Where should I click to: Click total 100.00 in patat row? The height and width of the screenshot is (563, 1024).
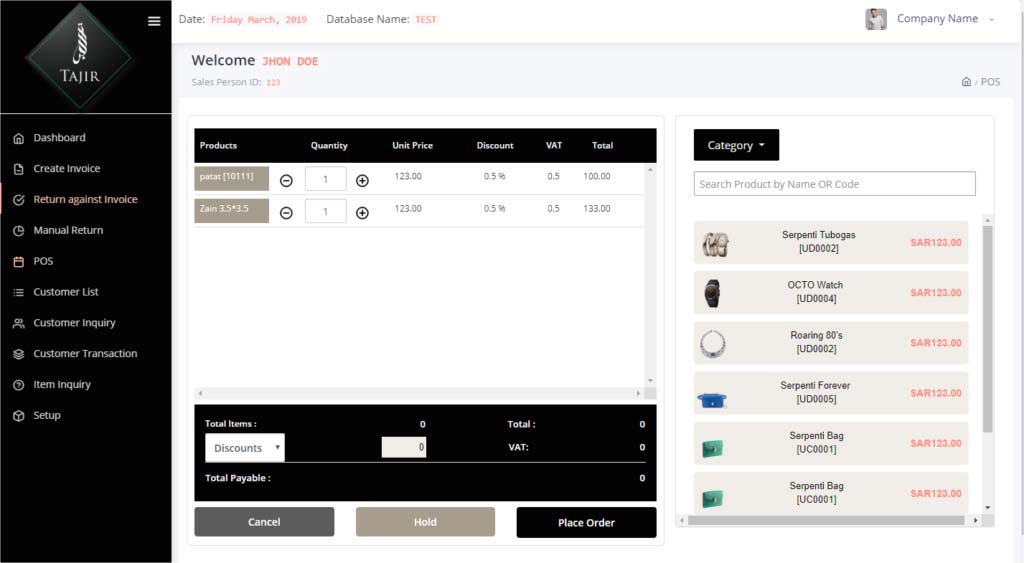pos(597,176)
